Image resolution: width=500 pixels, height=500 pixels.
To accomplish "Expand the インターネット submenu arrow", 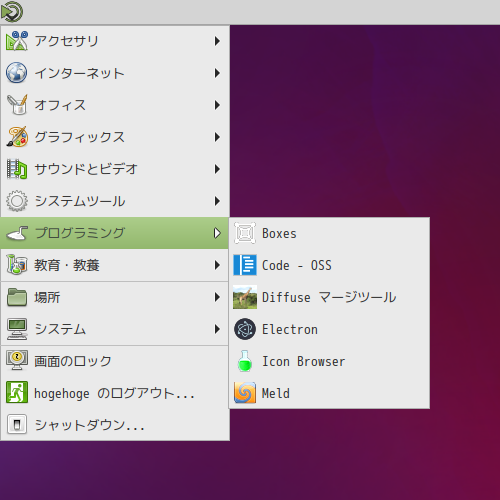I will [217, 73].
